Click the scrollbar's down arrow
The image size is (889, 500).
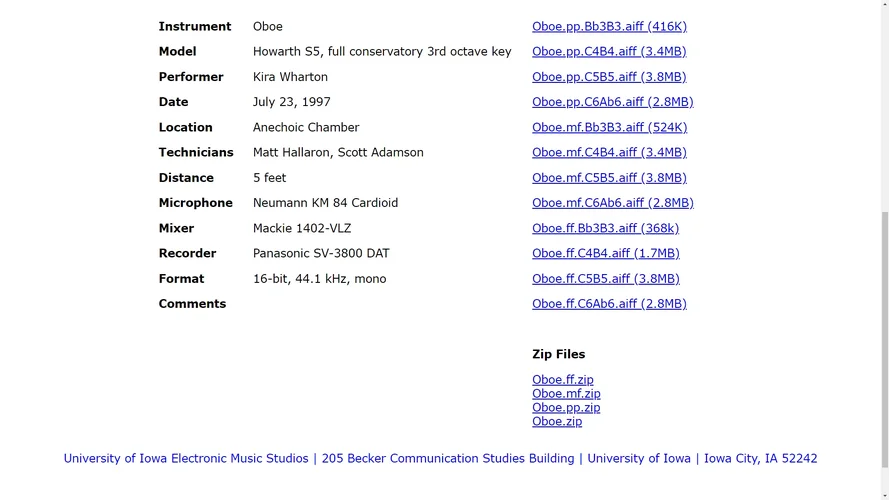click(882, 493)
